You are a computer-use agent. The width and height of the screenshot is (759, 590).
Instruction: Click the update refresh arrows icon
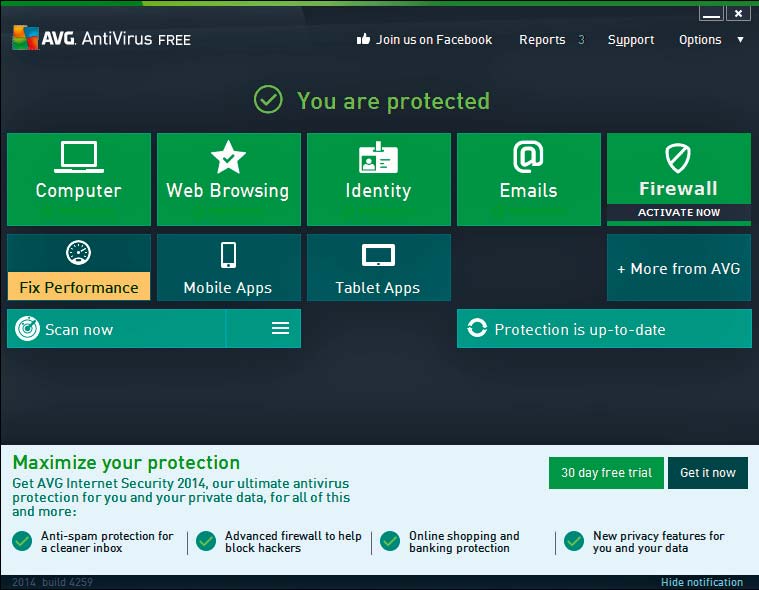coord(477,328)
